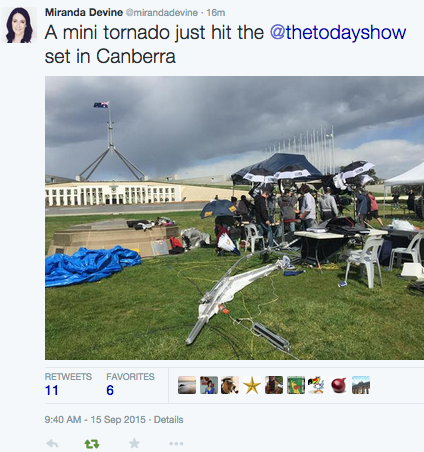View the list of 6 favorites
The image size is (424, 452).
tap(130, 384)
